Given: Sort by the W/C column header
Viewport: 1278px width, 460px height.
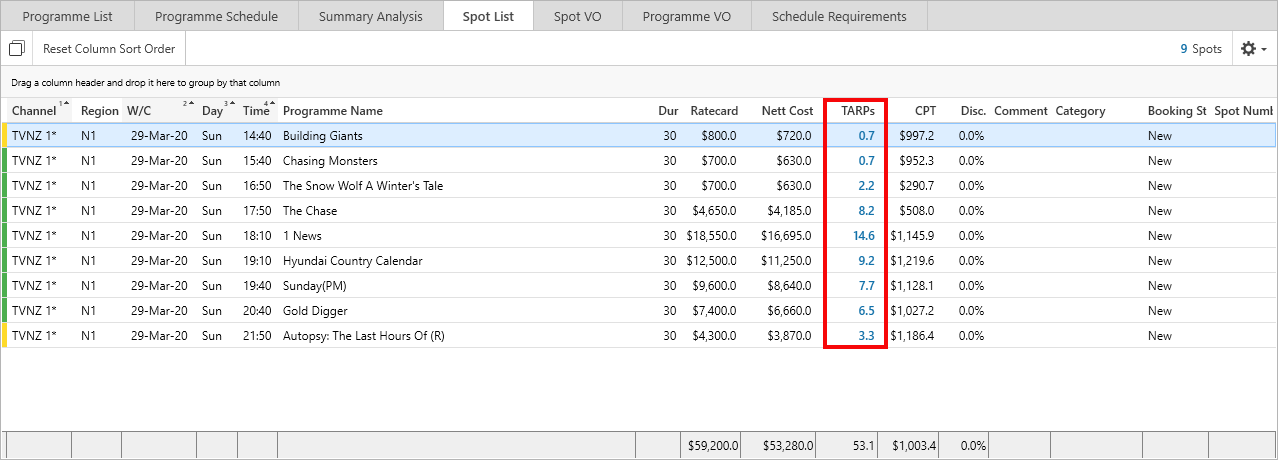Looking at the screenshot, I should click(x=160, y=111).
